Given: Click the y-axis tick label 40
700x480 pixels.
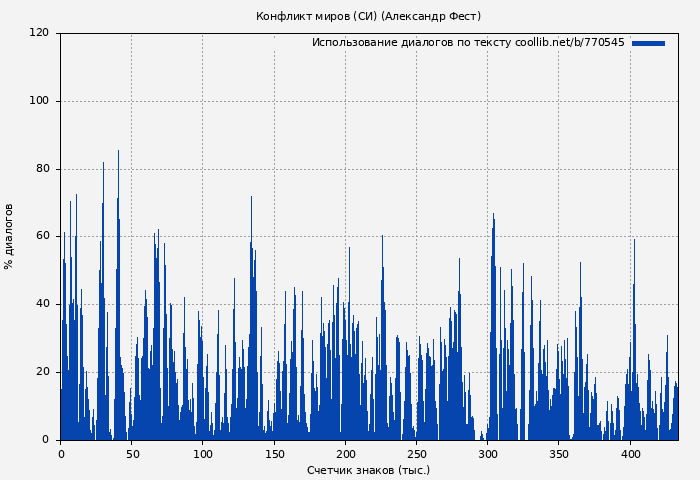Looking at the screenshot, I should [x=42, y=304].
